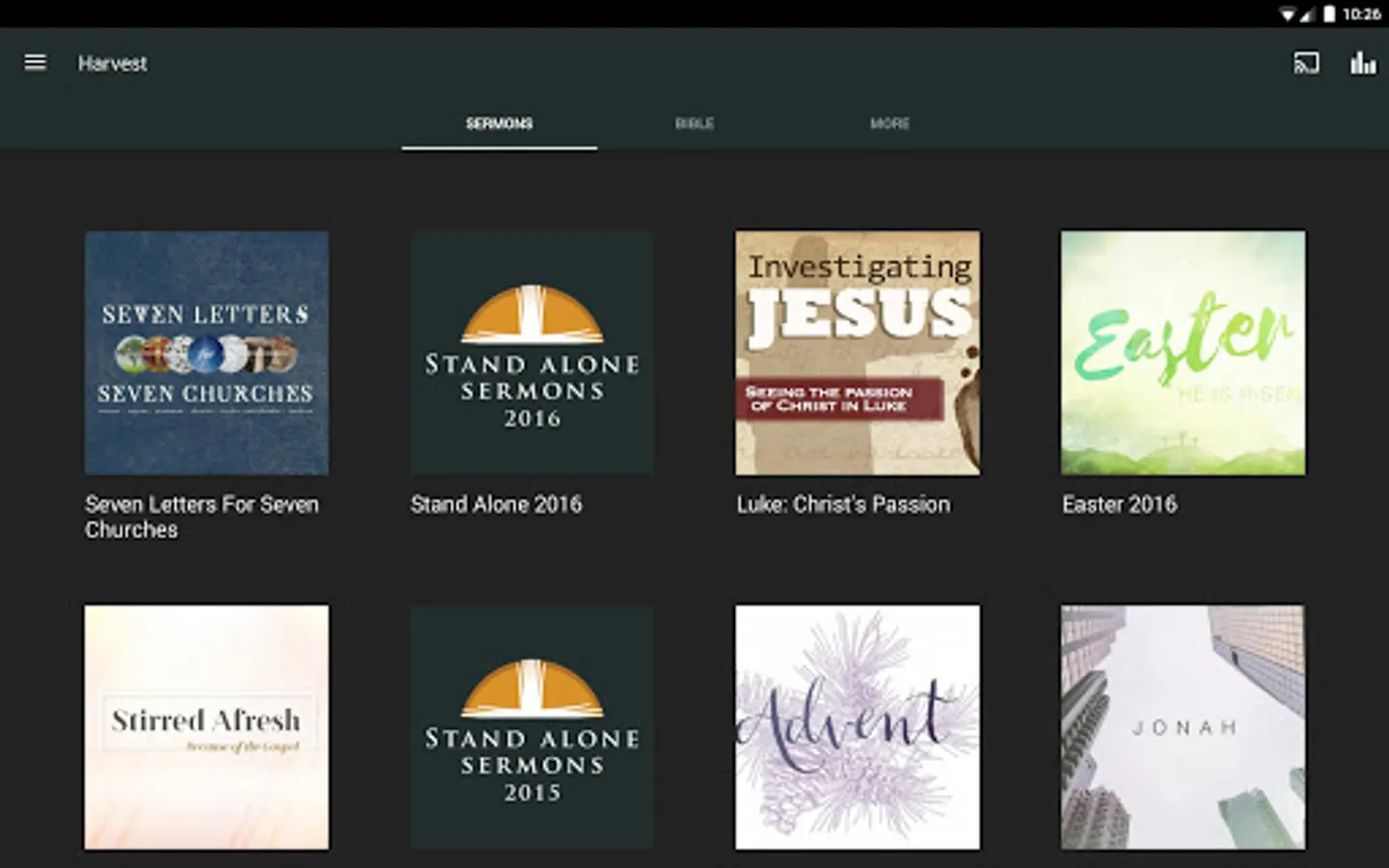1389x868 pixels.
Task: Select the 'Seven Letters For Seven Churches' title
Action: [x=202, y=517]
